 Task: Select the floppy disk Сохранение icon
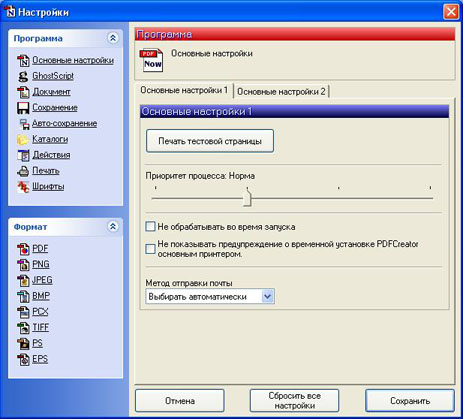click(23, 108)
